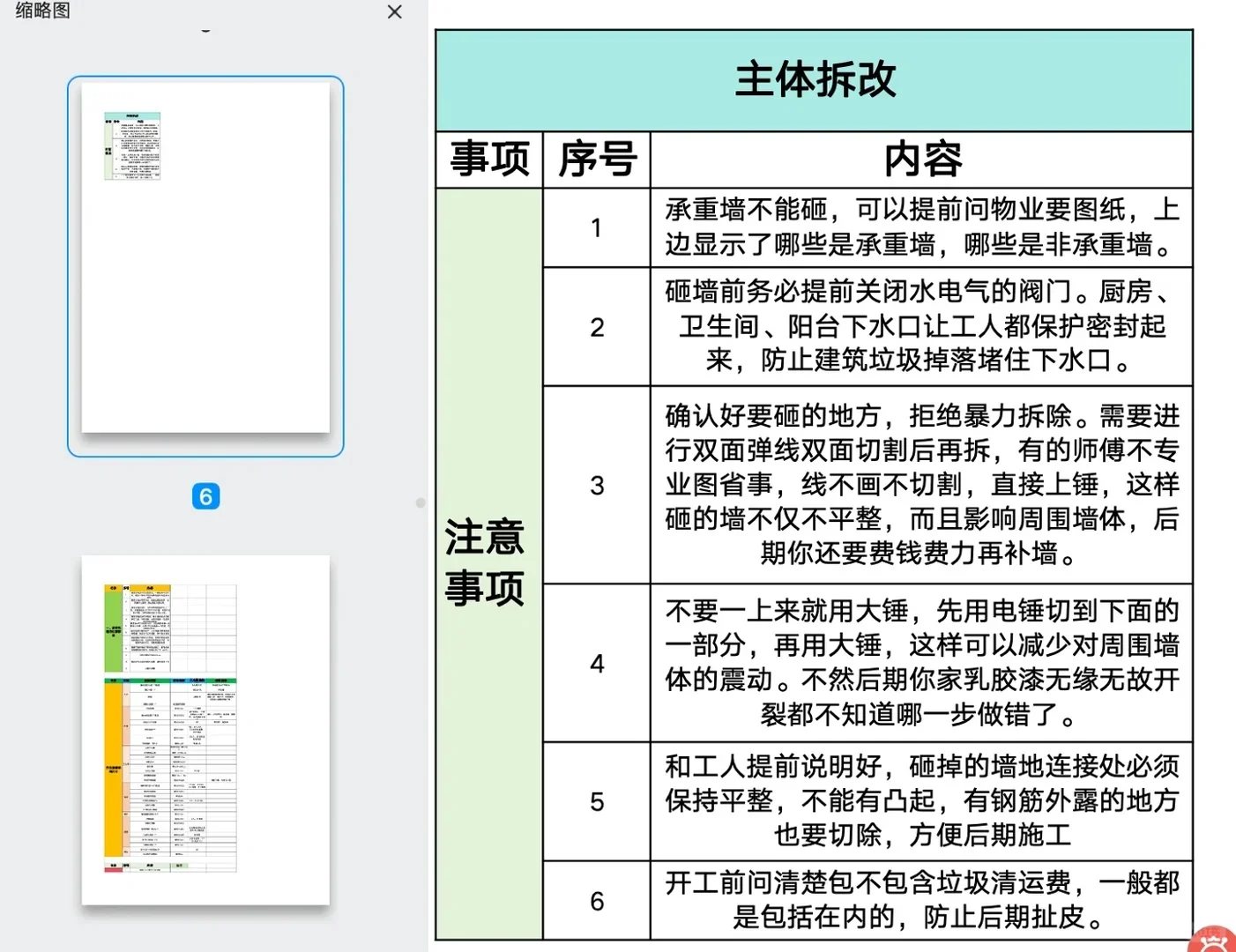This screenshot has height=952, width=1236.
Task: Click the content cell about 承重墙不能砸
Action: [x=920, y=227]
